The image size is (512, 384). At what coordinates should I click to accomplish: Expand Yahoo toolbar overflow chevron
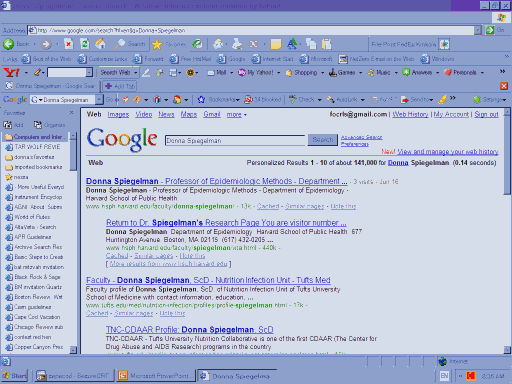pyautogui.click(x=502, y=71)
